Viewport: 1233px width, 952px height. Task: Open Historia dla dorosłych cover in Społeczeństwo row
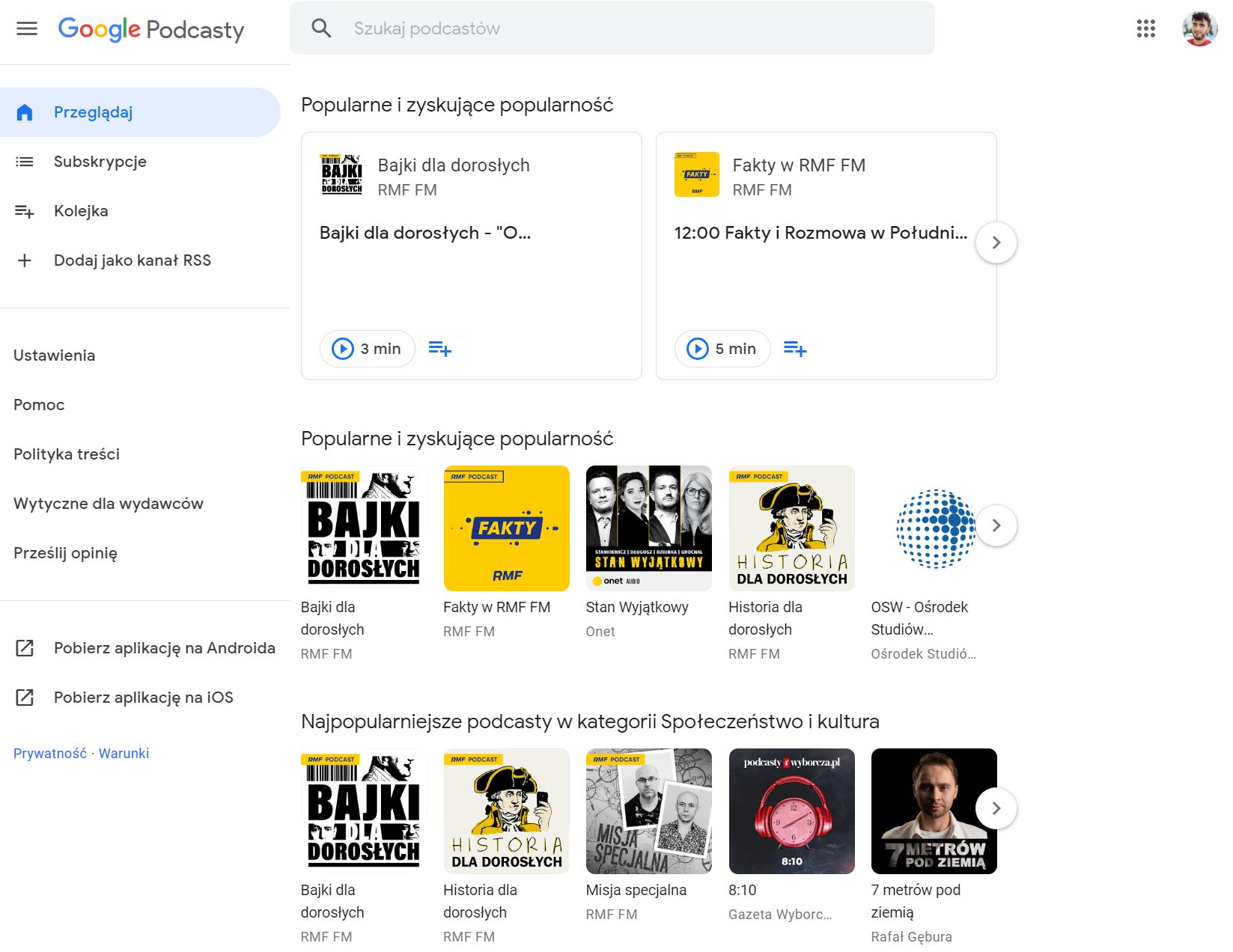point(507,811)
